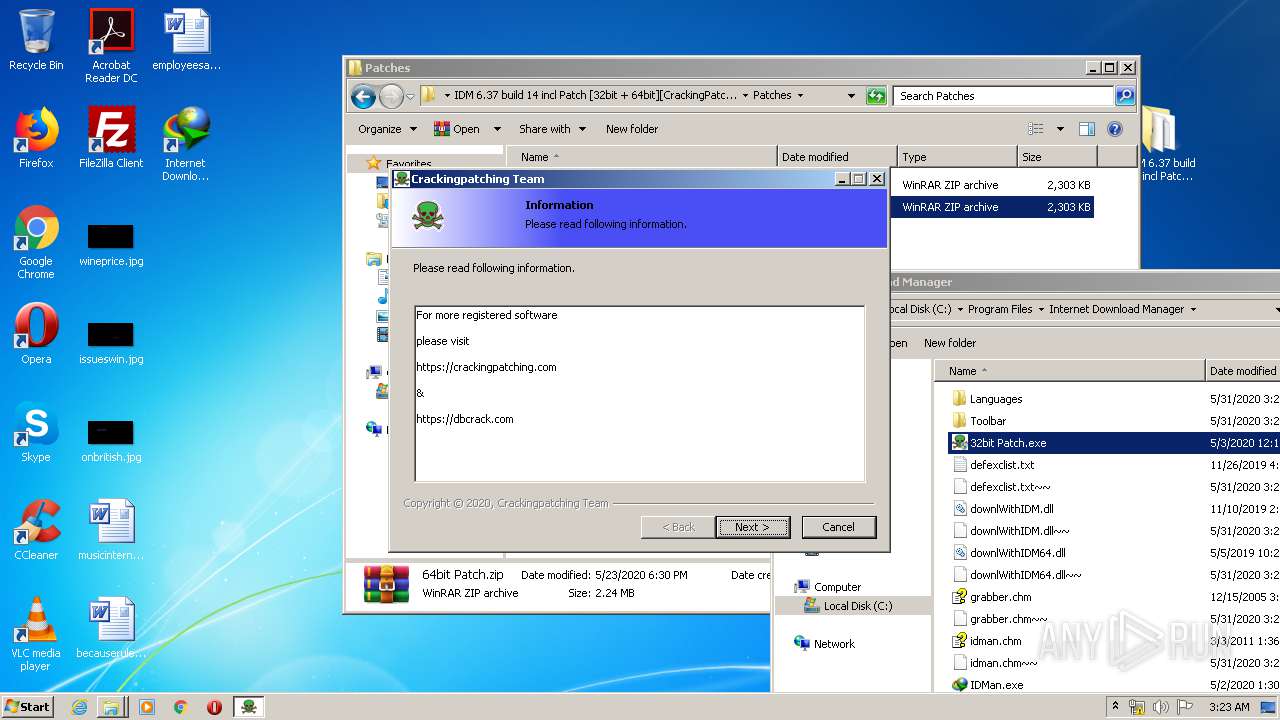Select the VLC media player desktop icon
1280x720 pixels.
(x=36, y=634)
